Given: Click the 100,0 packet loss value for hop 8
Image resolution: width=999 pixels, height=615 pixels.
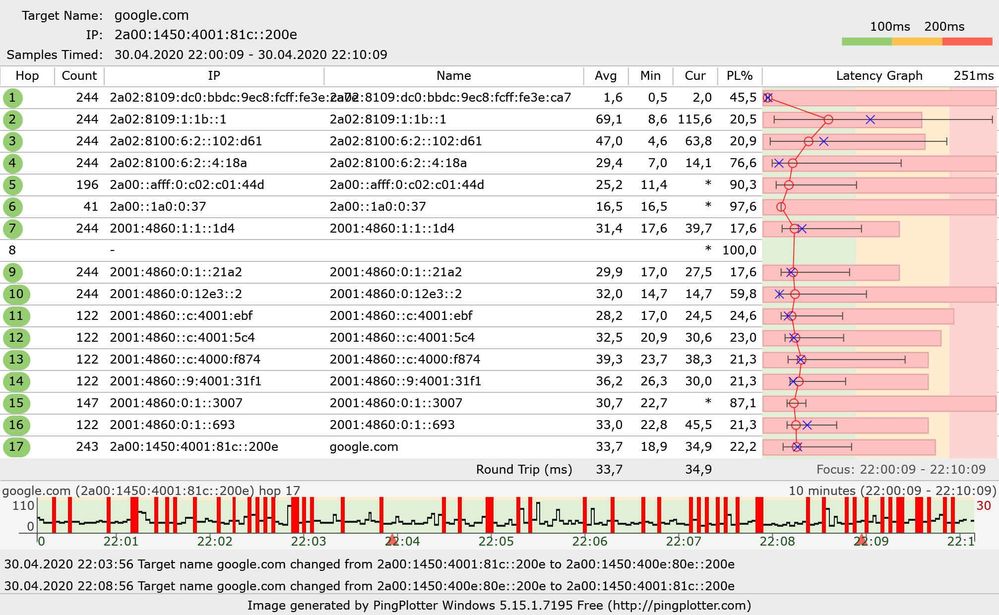Looking at the screenshot, I should [x=740, y=250].
